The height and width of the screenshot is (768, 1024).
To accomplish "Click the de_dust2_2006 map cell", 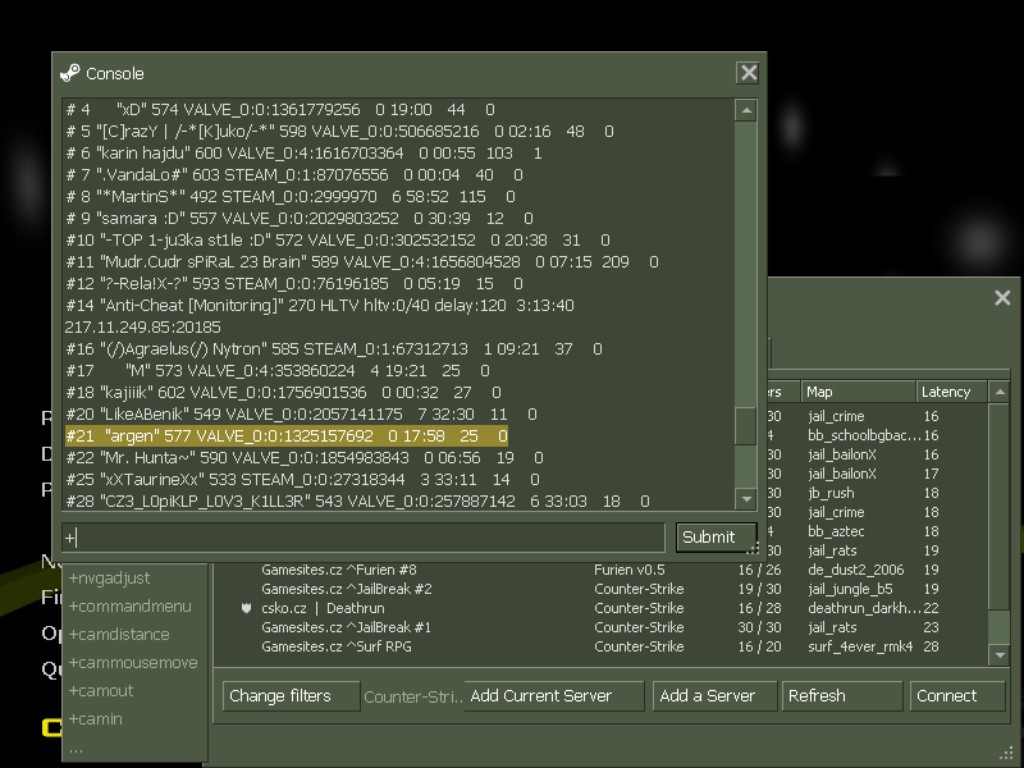I will (x=856, y=569).
